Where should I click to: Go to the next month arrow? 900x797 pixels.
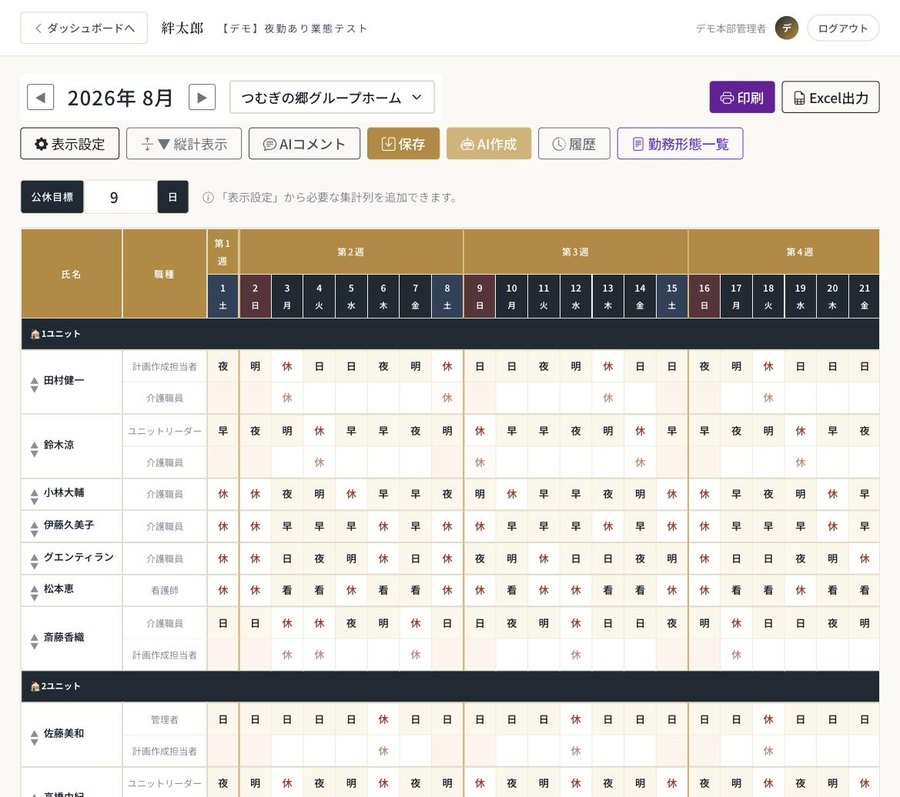(202, 97)
